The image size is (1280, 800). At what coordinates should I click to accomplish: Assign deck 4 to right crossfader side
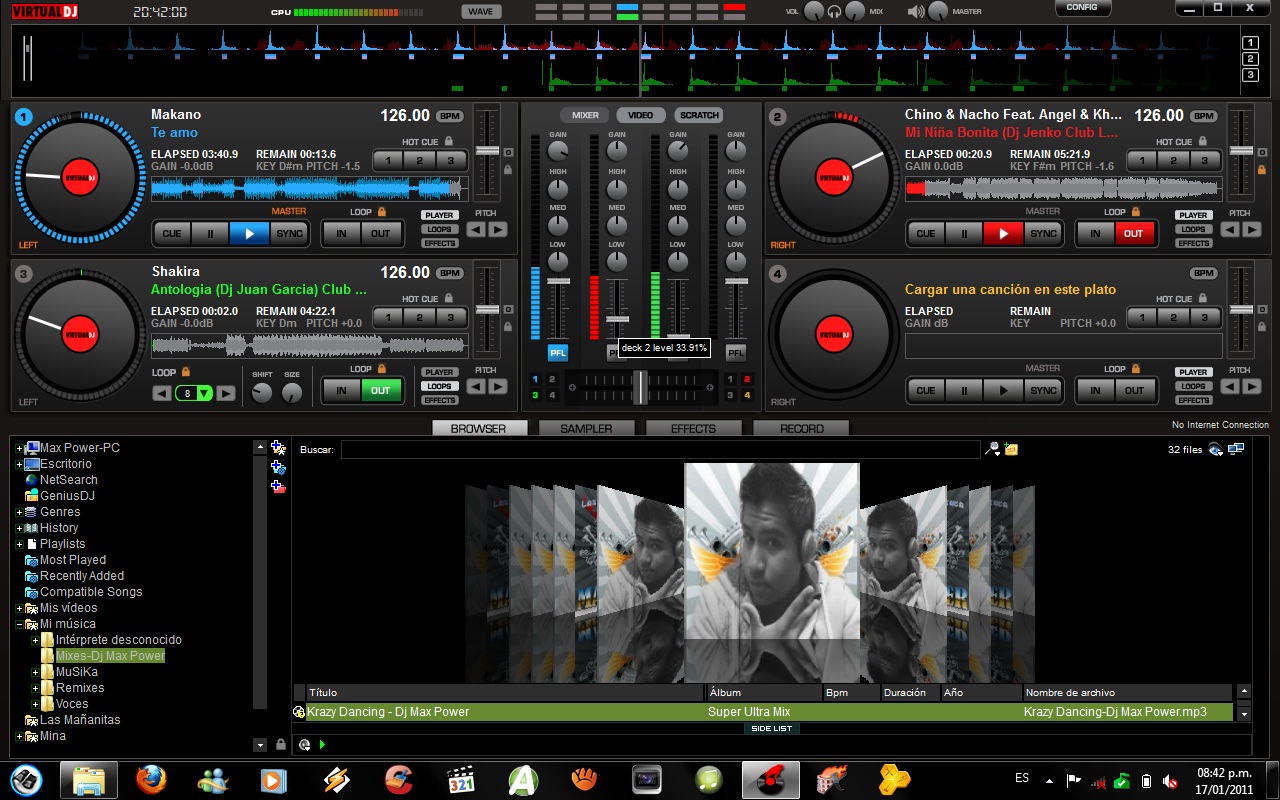[x=746, y=396]
